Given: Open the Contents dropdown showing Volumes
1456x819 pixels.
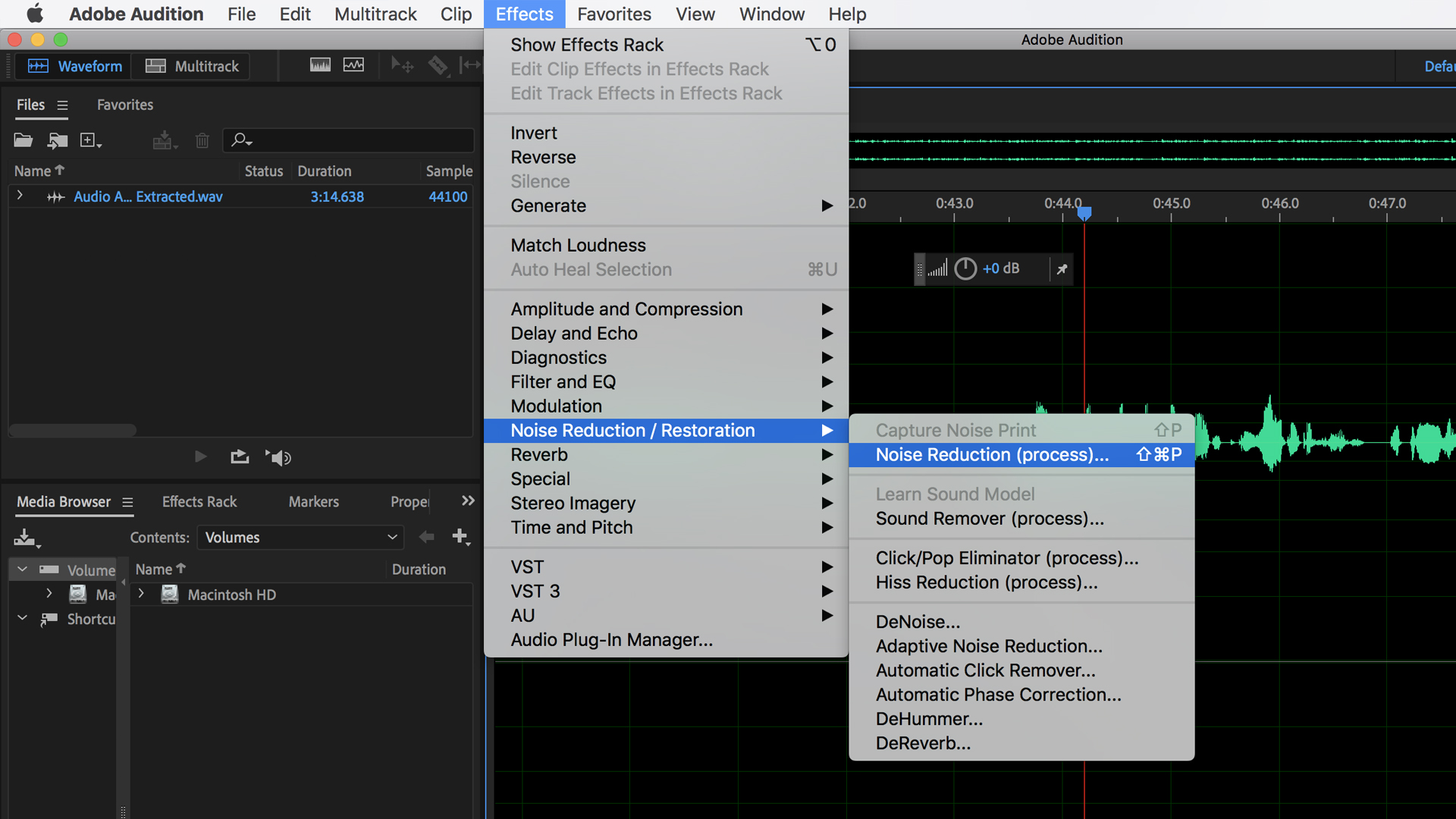Looking at the screenshot, I should tap(300, 537).
